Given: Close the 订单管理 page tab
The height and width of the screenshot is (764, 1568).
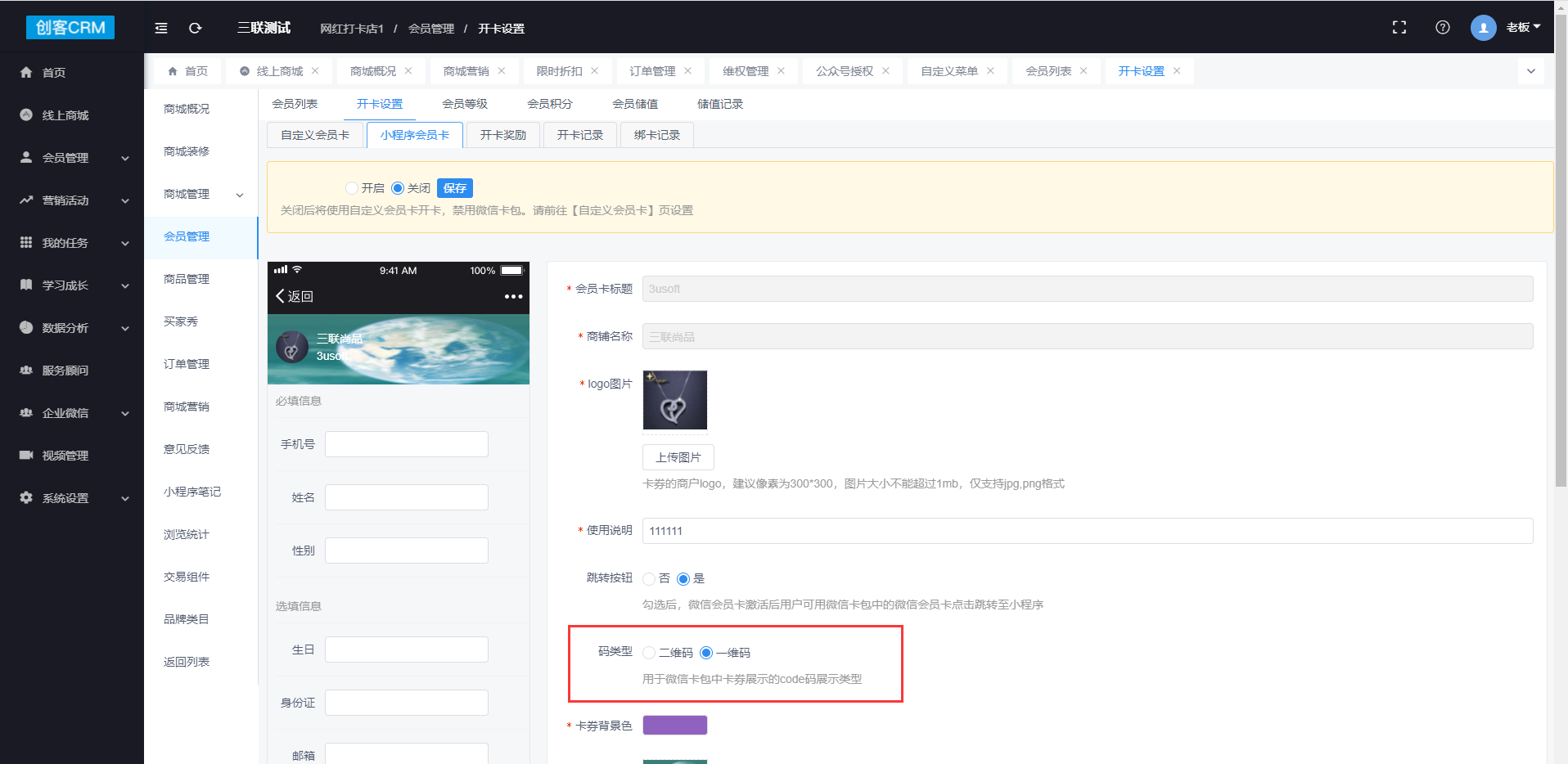Looking at the screenshot, I should 688,71.
